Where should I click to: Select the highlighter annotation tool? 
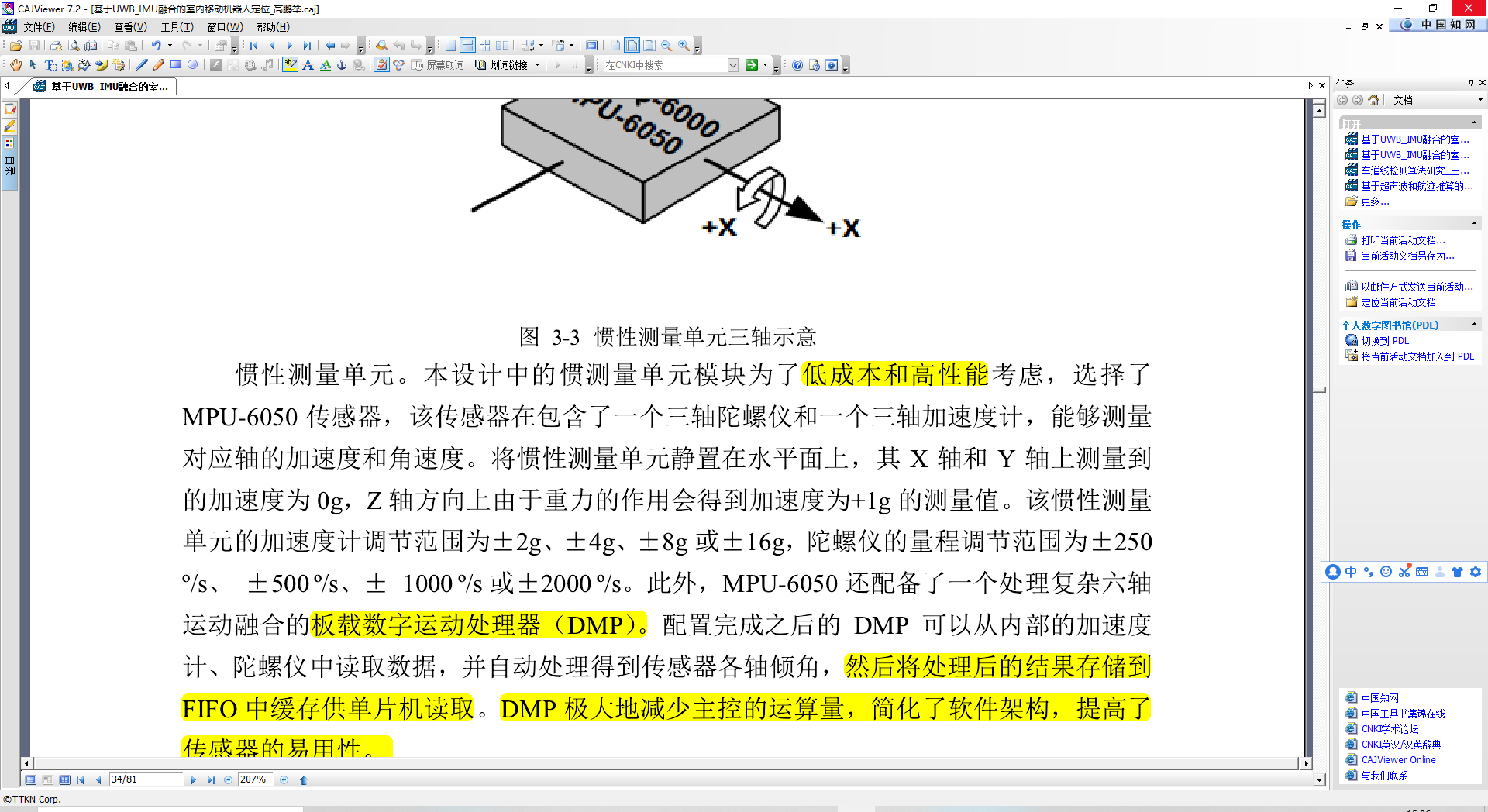click(290, 65)
